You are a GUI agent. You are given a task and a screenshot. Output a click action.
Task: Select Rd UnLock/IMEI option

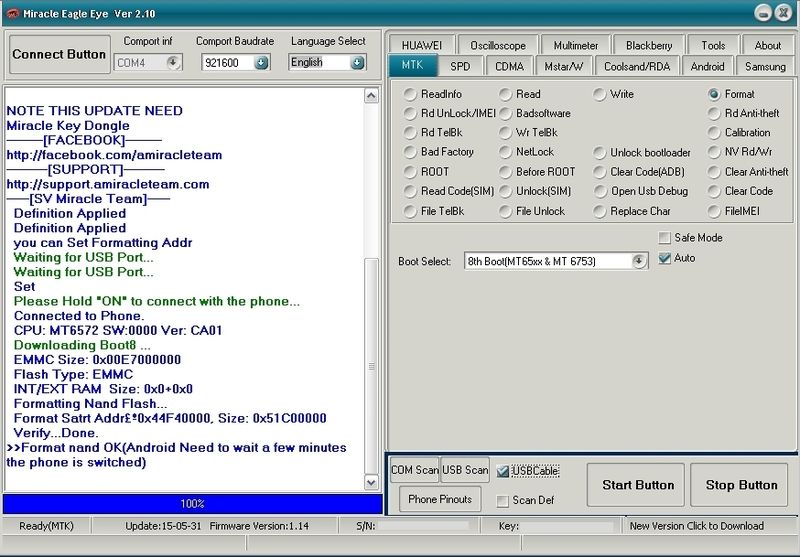pyautogui.click(x=449, y=113)
